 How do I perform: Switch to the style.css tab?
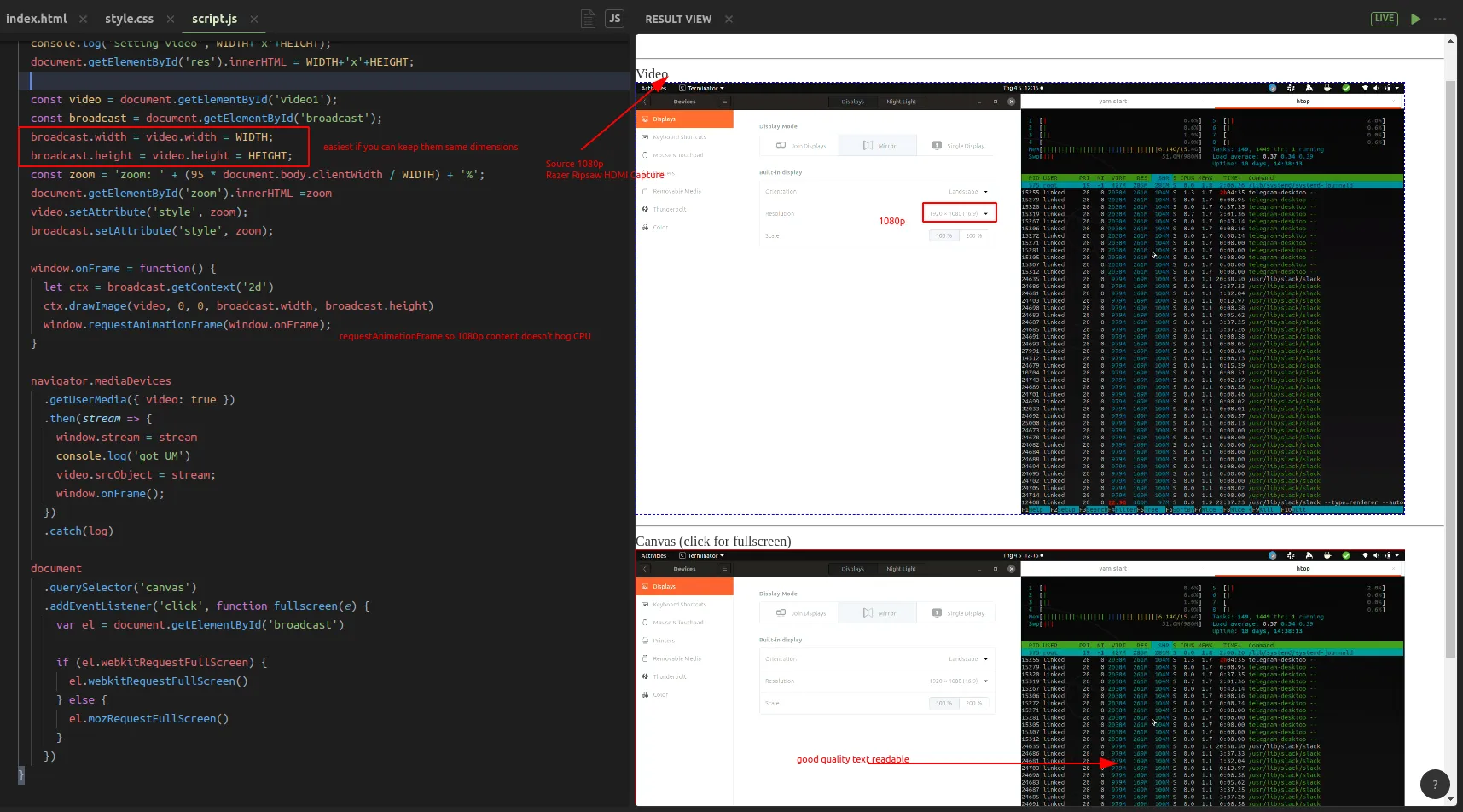click(129, 19)
